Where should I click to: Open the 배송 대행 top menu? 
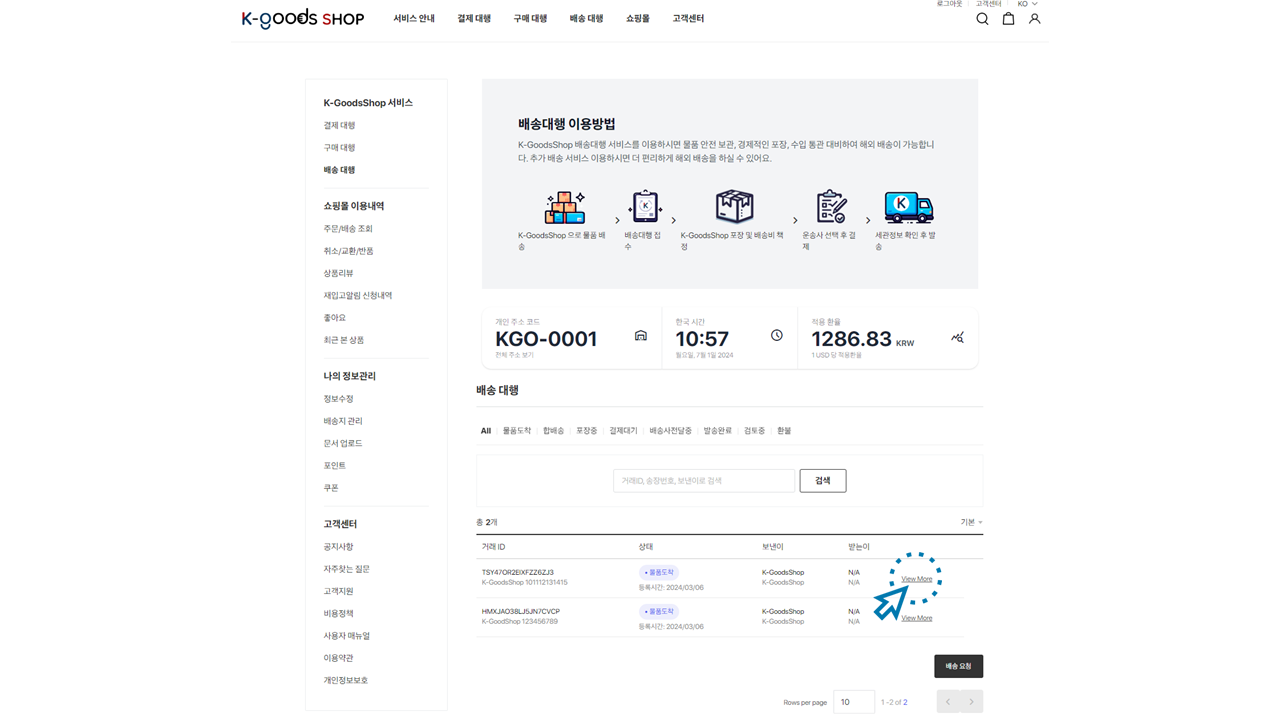(586, 19)
